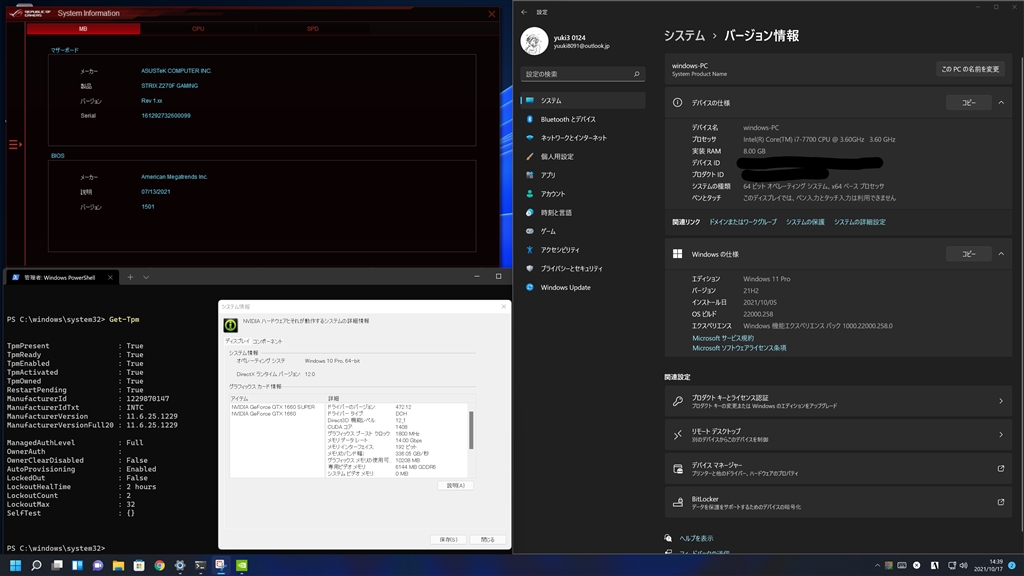Expand the リモート デスクトップ entry
The image size is (1024, 576).
[1001, 434]
